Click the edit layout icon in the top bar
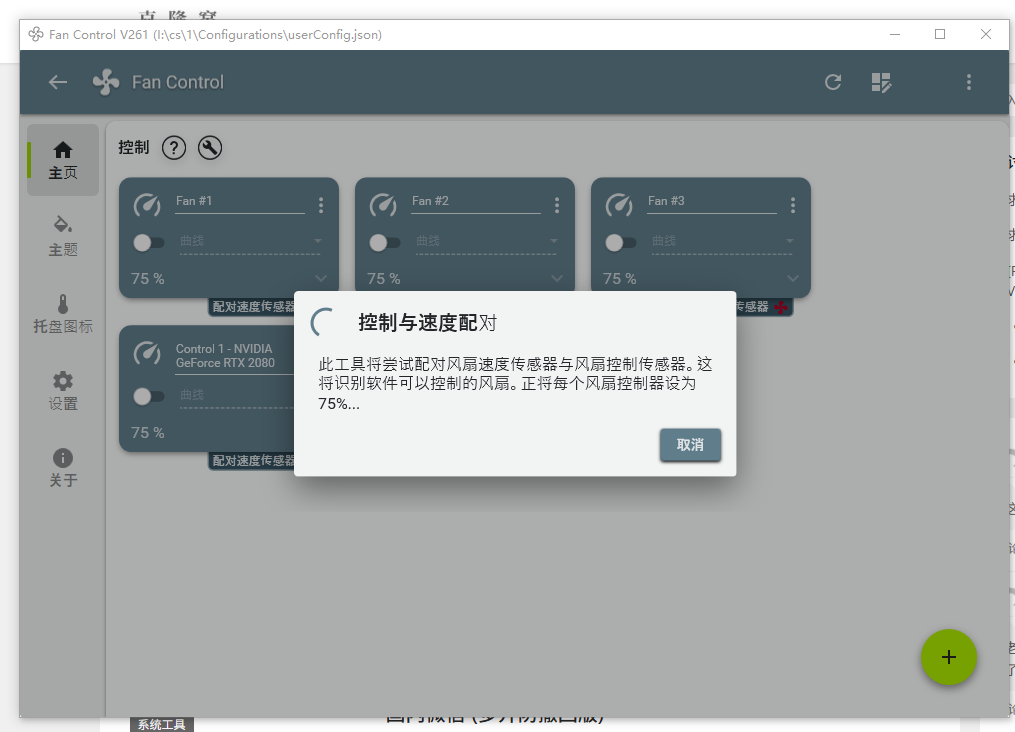 coord(881,82)
